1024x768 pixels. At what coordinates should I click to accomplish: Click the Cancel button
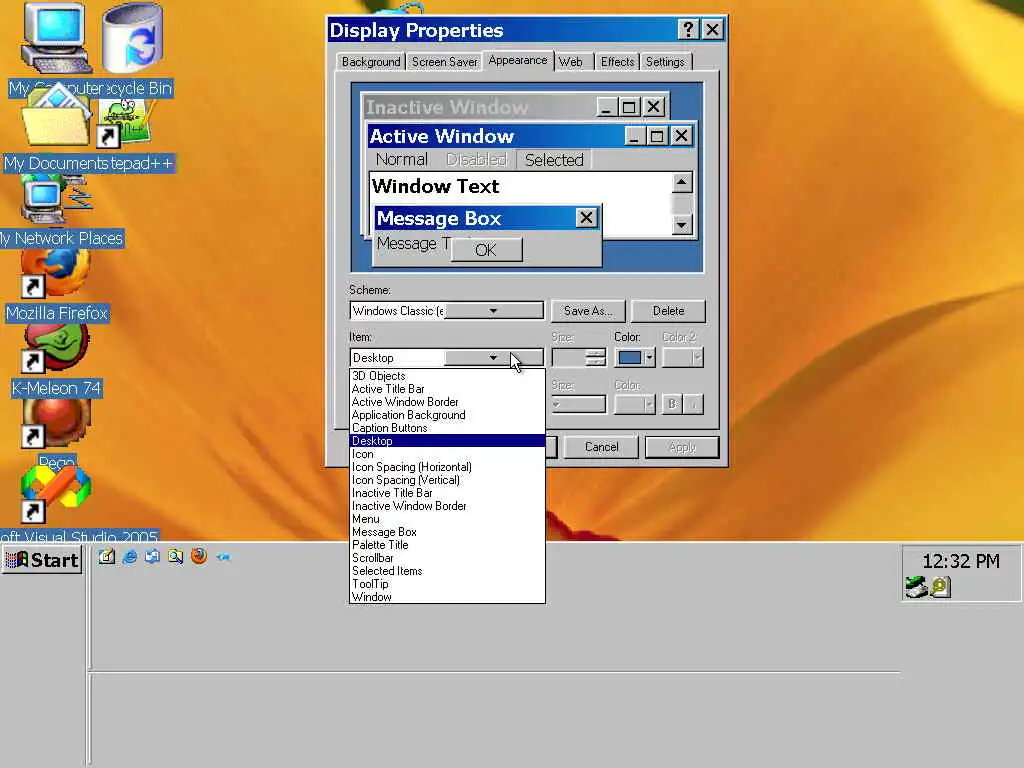tap(601, 447)
